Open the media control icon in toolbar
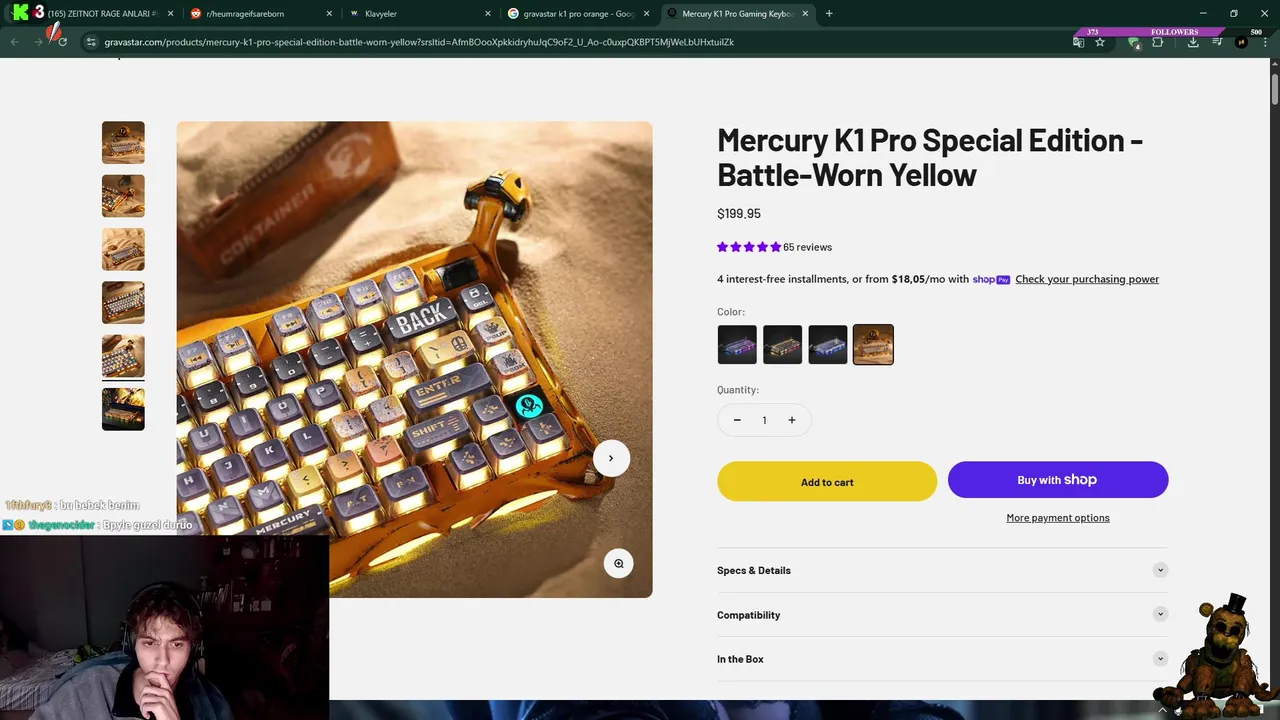This screenshot has height=720, width=1280. 1217,42
